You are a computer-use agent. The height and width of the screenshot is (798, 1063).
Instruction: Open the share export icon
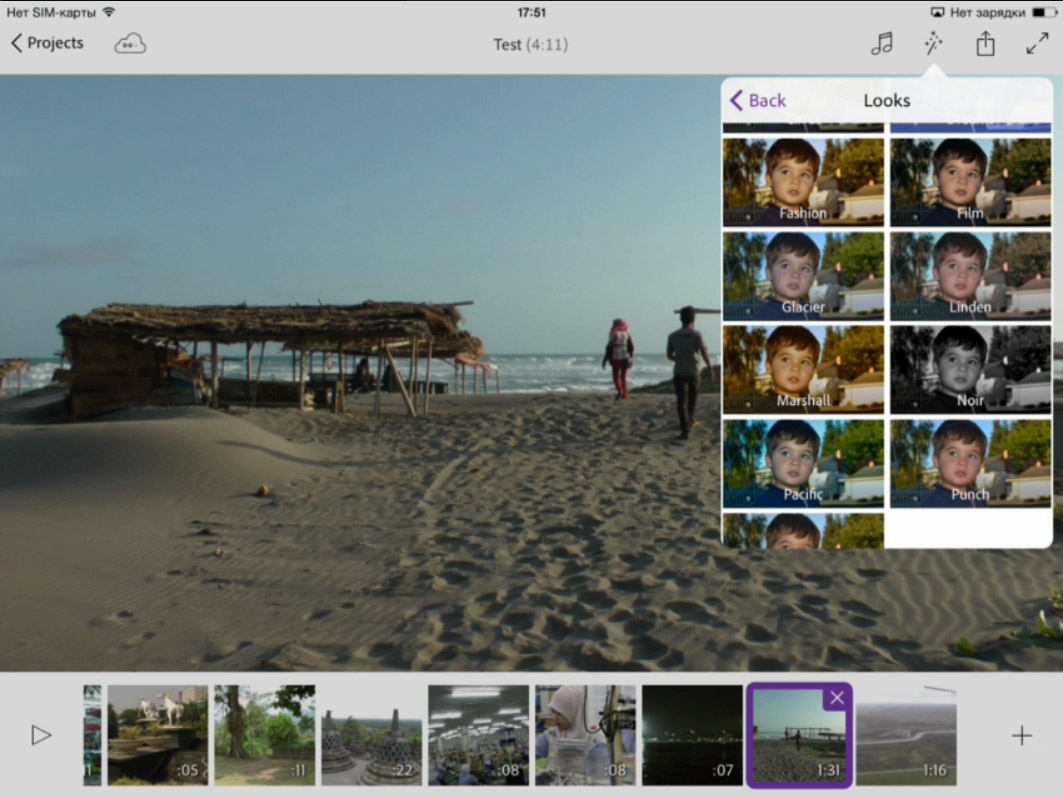coord(985,43)
